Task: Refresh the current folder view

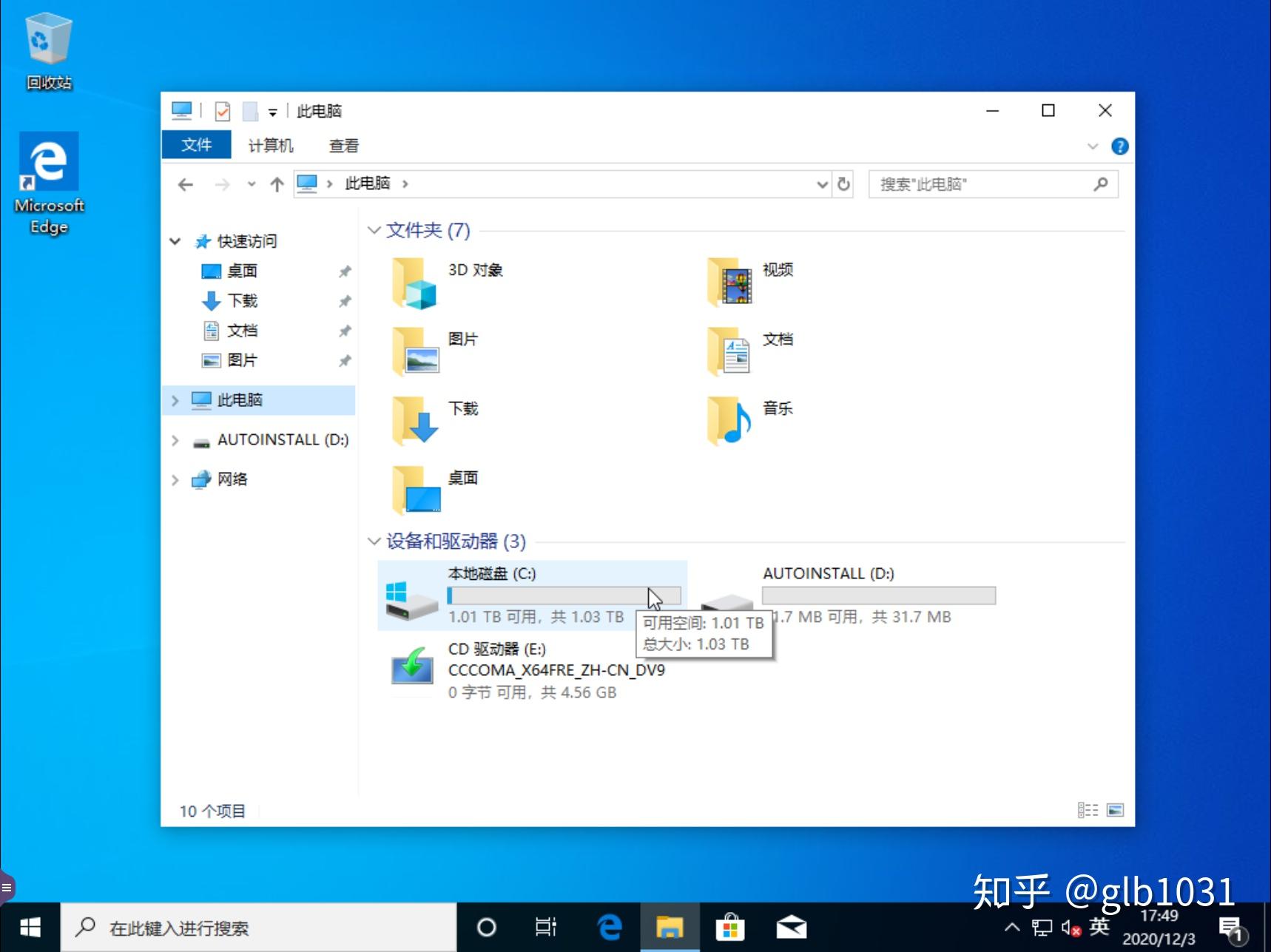Action: [x=843, y=184]
